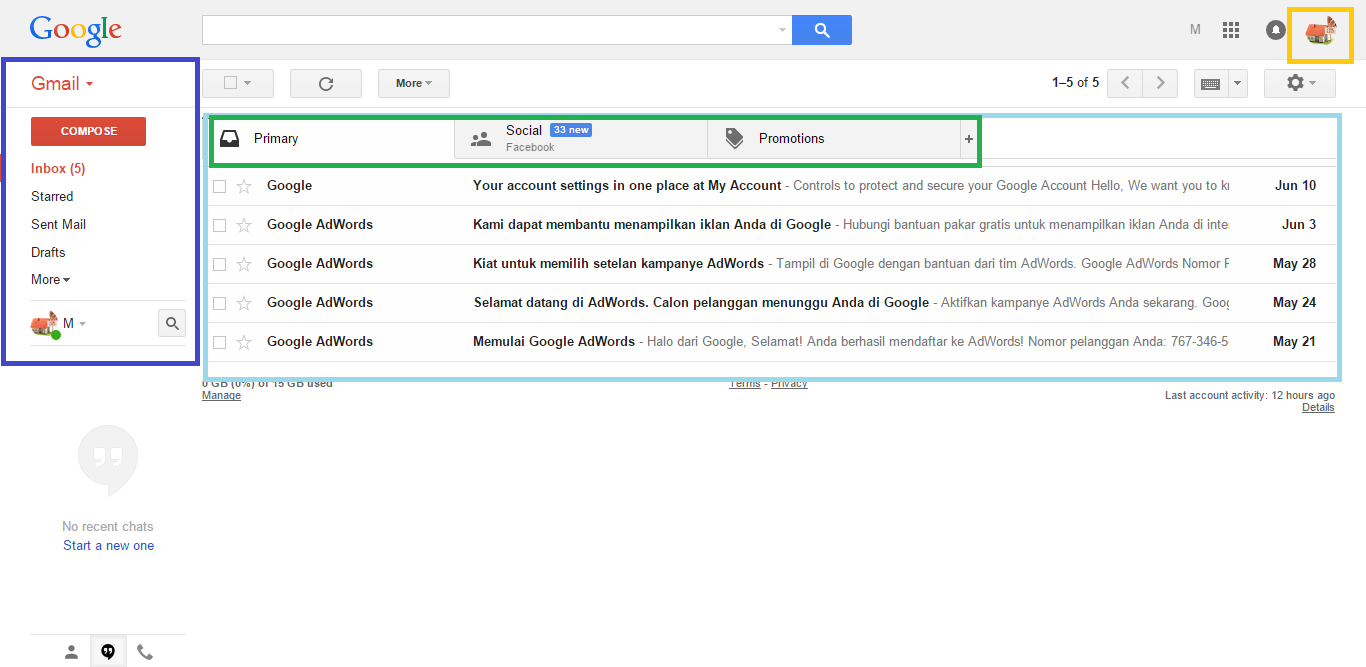Click the blue search magnifier button
Viewport: 1366px width, 667px height.
821,30
